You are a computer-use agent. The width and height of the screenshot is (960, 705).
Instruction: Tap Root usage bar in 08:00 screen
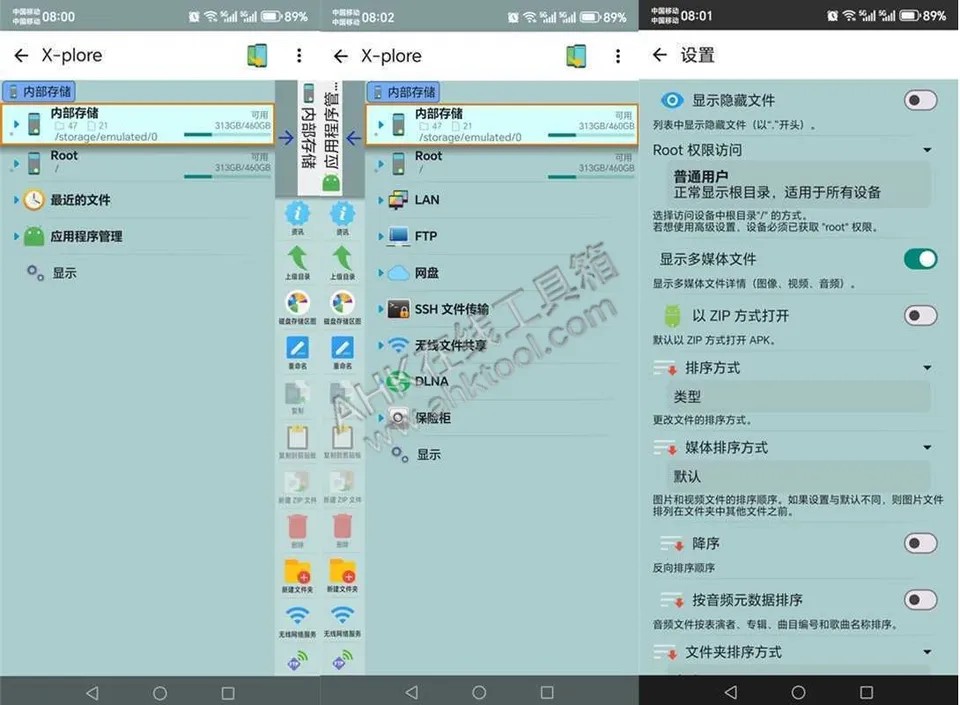point(227,176)
